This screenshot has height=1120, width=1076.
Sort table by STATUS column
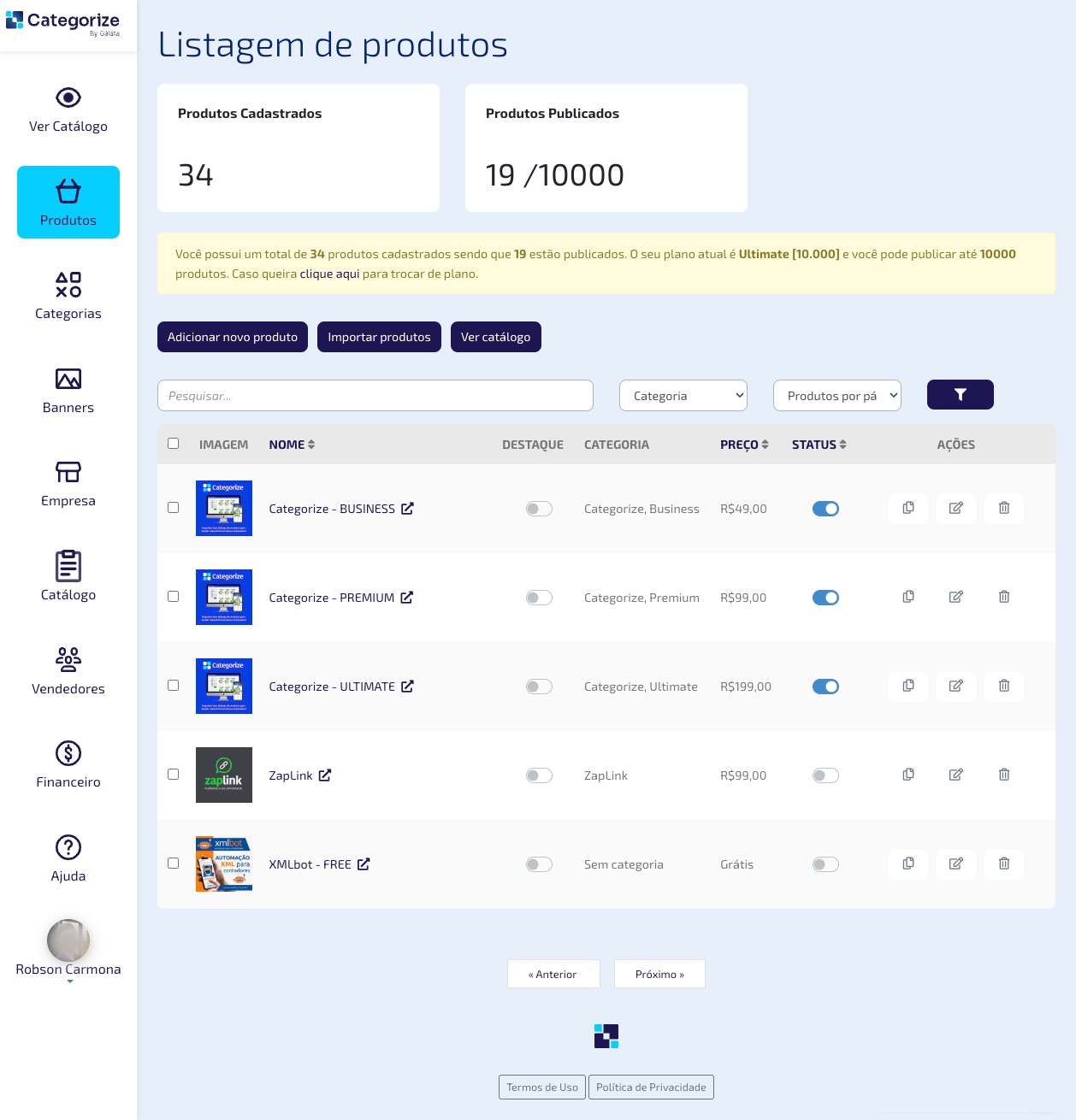pyautogui.click(x=819, y=445)
